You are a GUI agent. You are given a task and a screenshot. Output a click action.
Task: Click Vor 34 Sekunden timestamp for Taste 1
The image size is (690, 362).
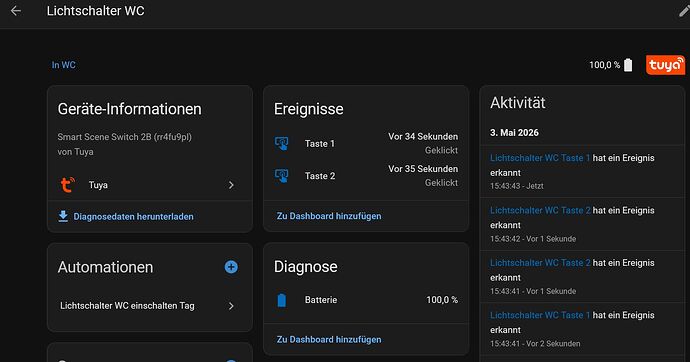click(x=423, y=137)
